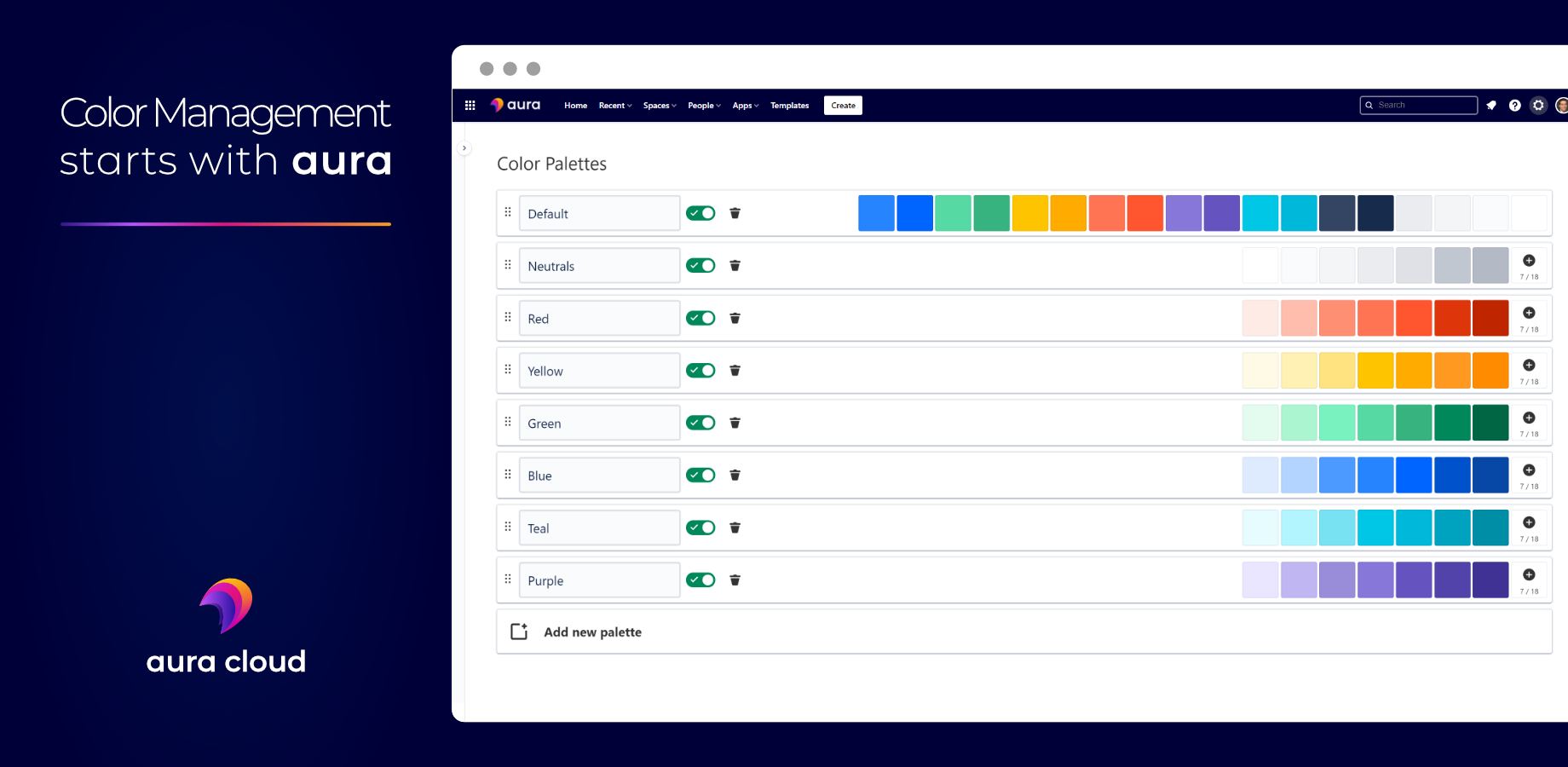Expand the collapsed sidebar chevron
The height and width of the screenshot is (767, 1568).
[x=464, y=148]
